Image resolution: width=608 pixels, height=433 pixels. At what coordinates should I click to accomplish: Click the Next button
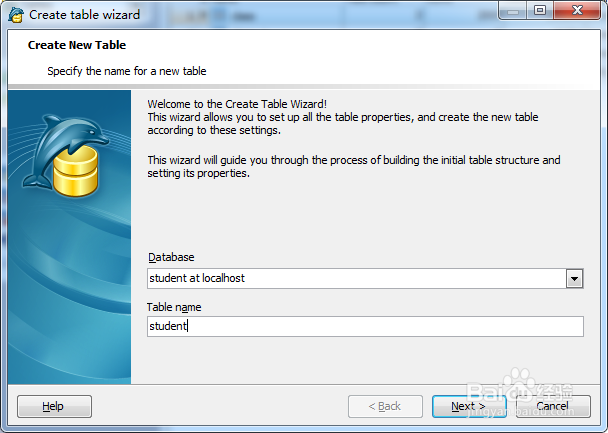pos(469,406)
